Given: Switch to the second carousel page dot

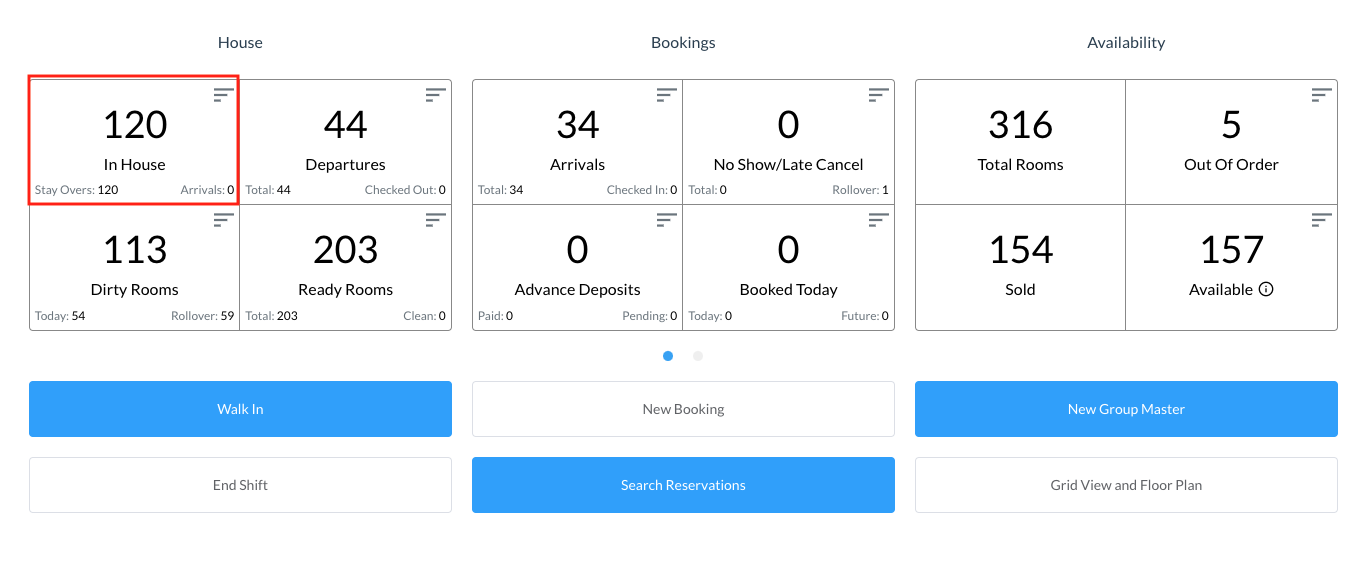Looking at the screenshot, I should (698, 356).
